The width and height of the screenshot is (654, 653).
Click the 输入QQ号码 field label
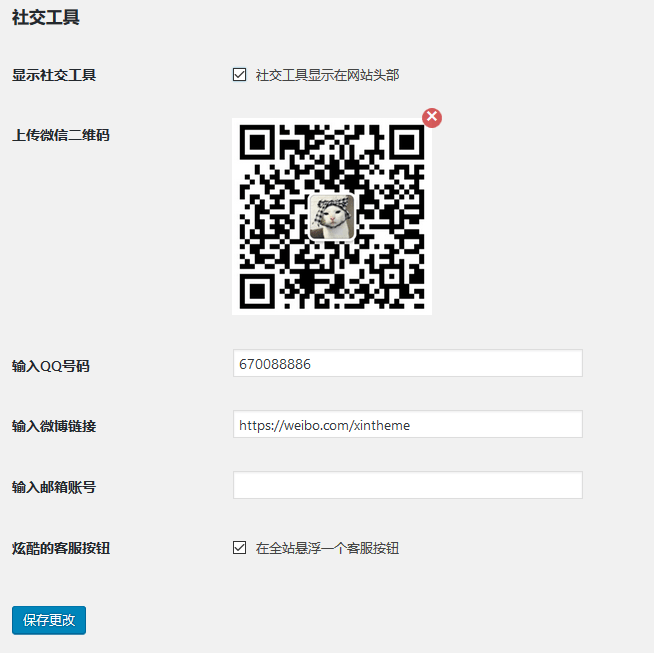50,366
